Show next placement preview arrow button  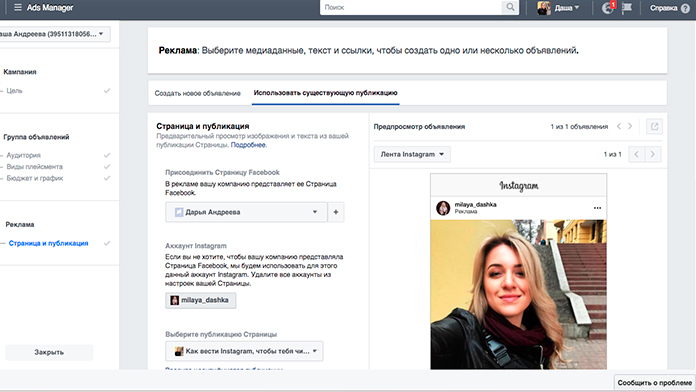[652, 154]
